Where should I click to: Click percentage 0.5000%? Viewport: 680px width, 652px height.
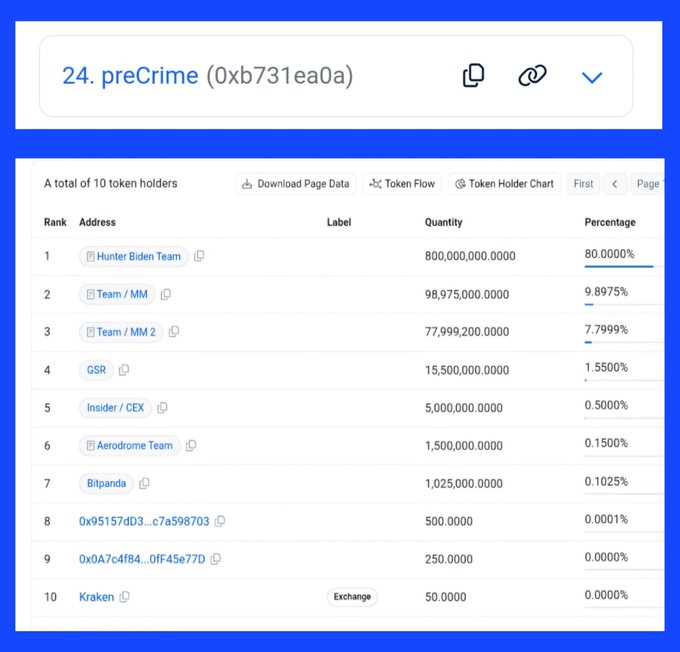click(606, 405)
